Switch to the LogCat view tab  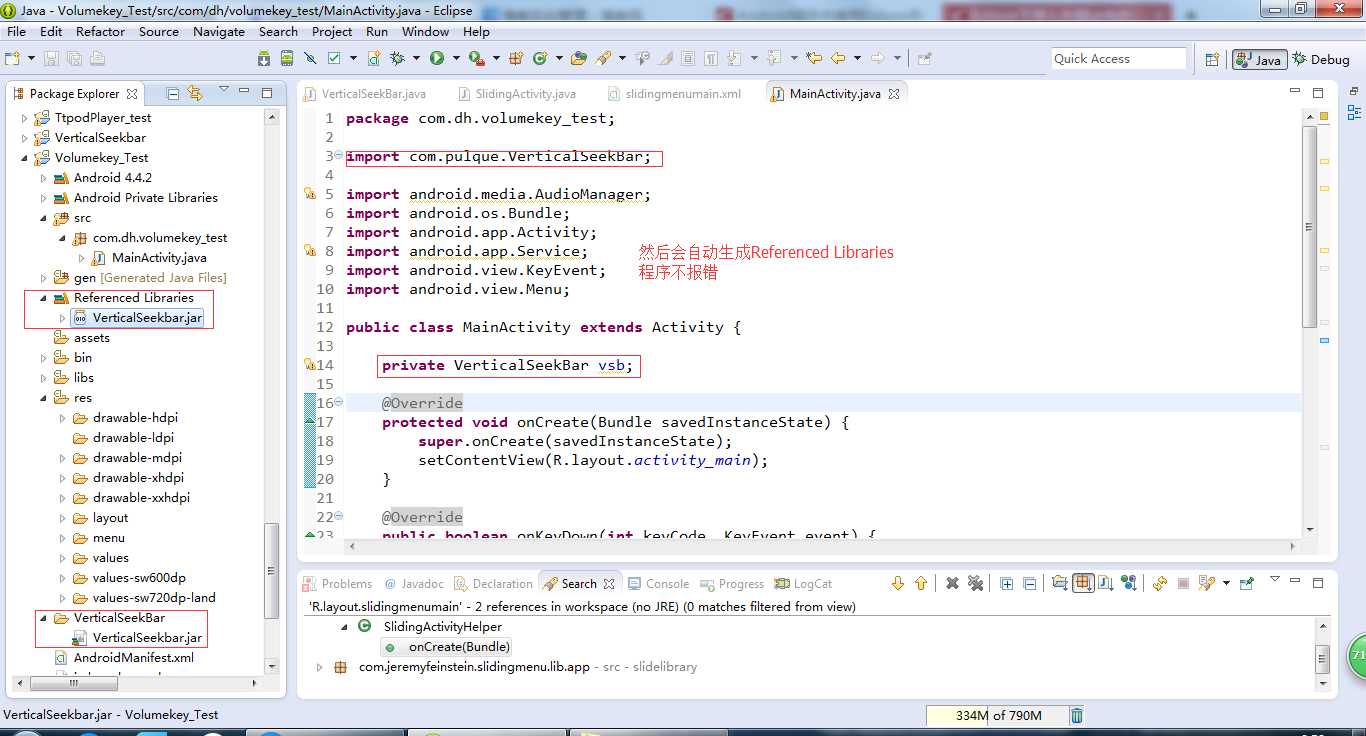[x=804, y=583]
